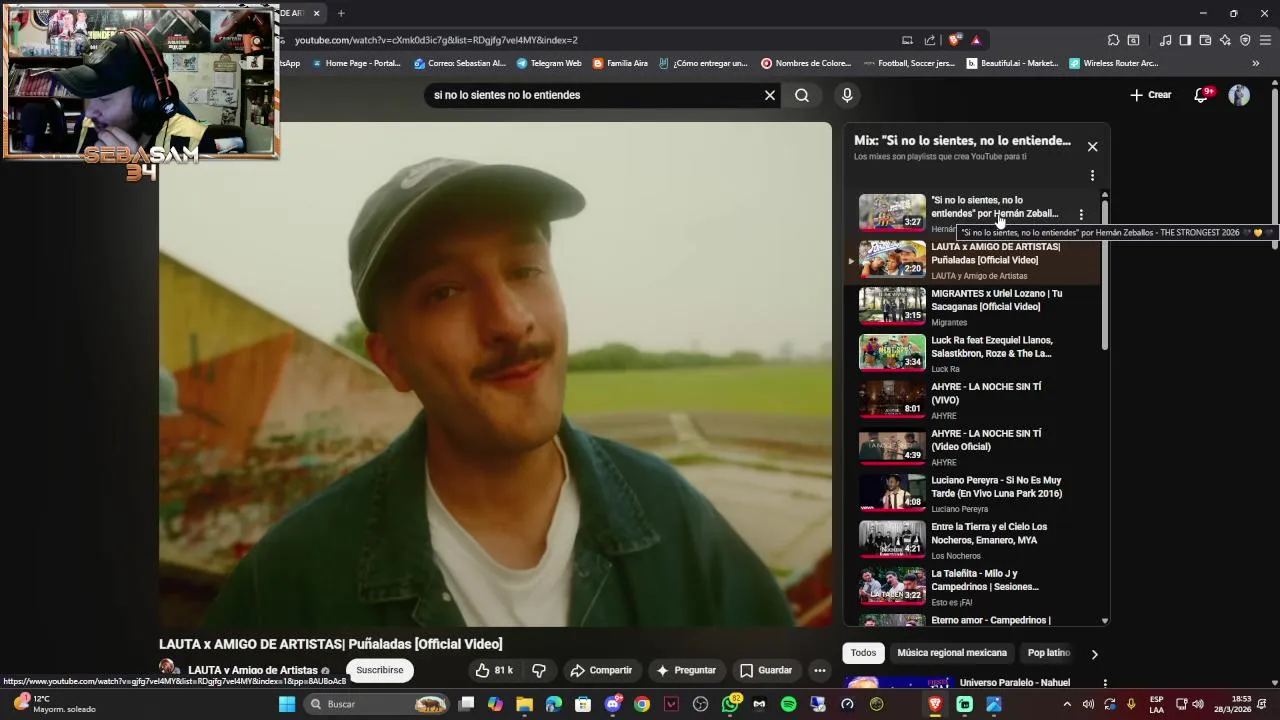Close the mix playlist panel

point(1092,146)
